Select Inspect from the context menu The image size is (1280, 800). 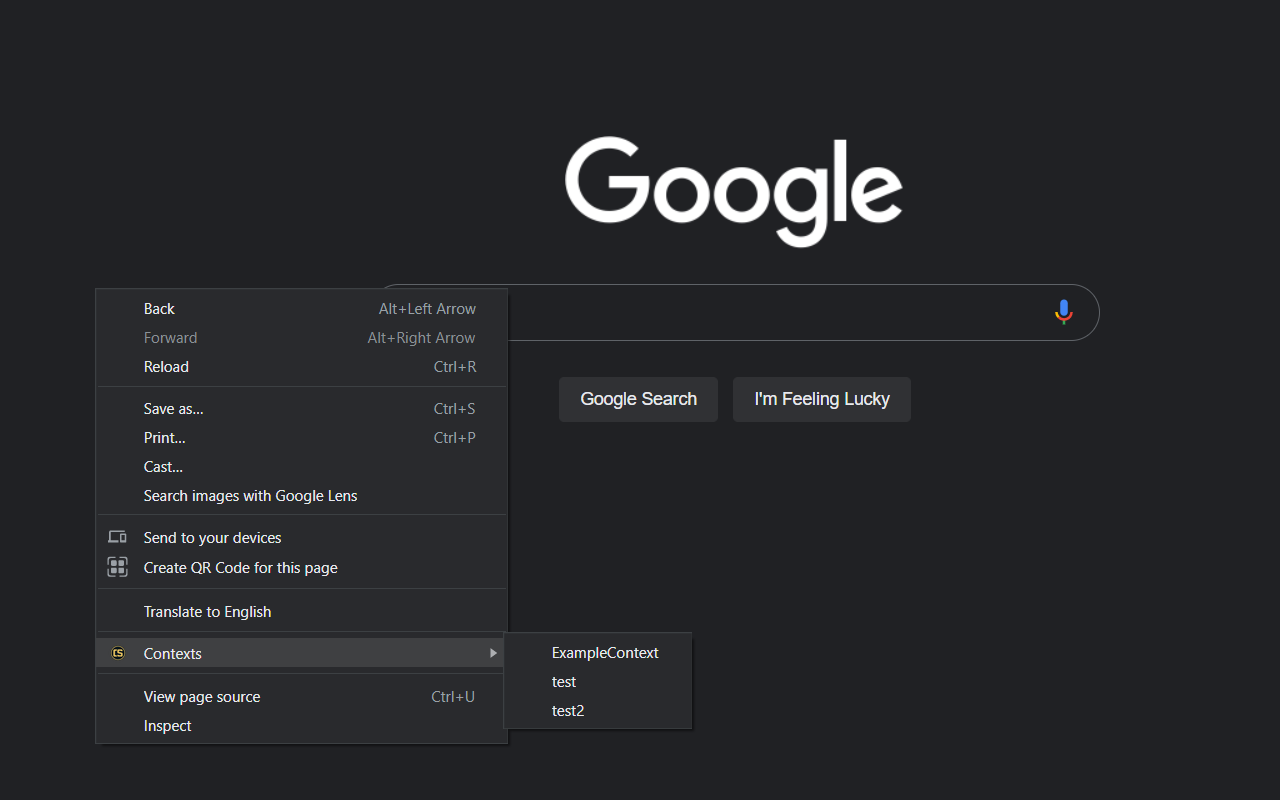[x=302, y=726]
